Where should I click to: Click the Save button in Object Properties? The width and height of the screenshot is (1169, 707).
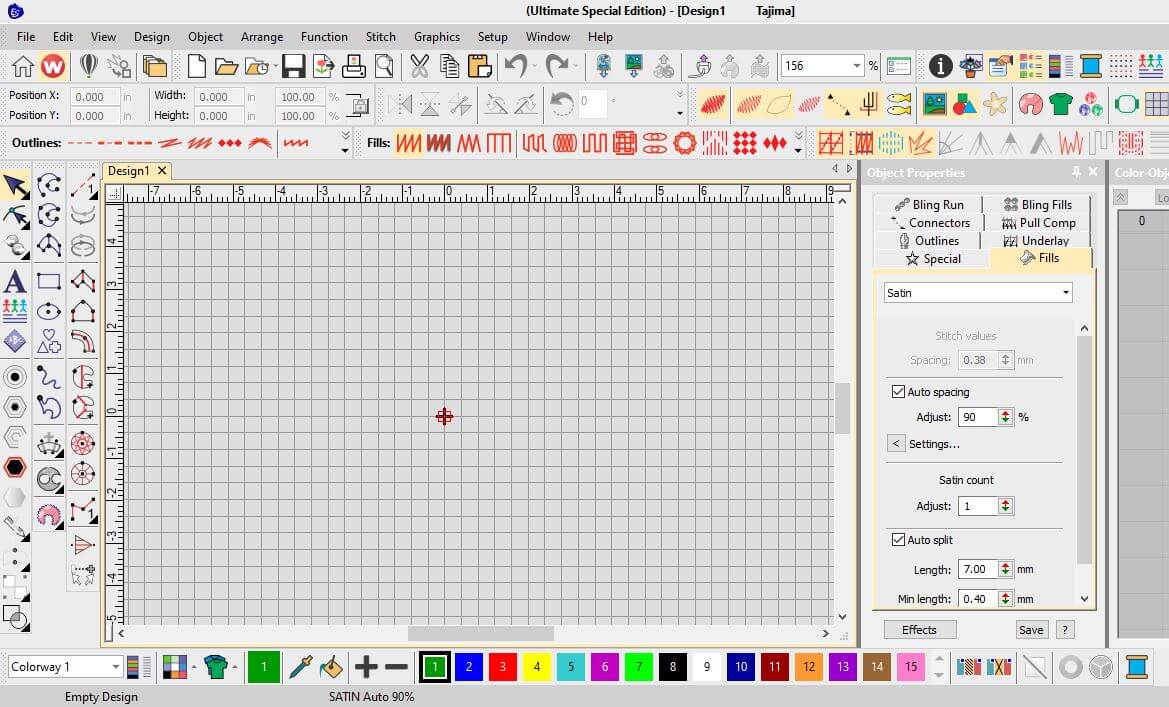pos(1031,629)
